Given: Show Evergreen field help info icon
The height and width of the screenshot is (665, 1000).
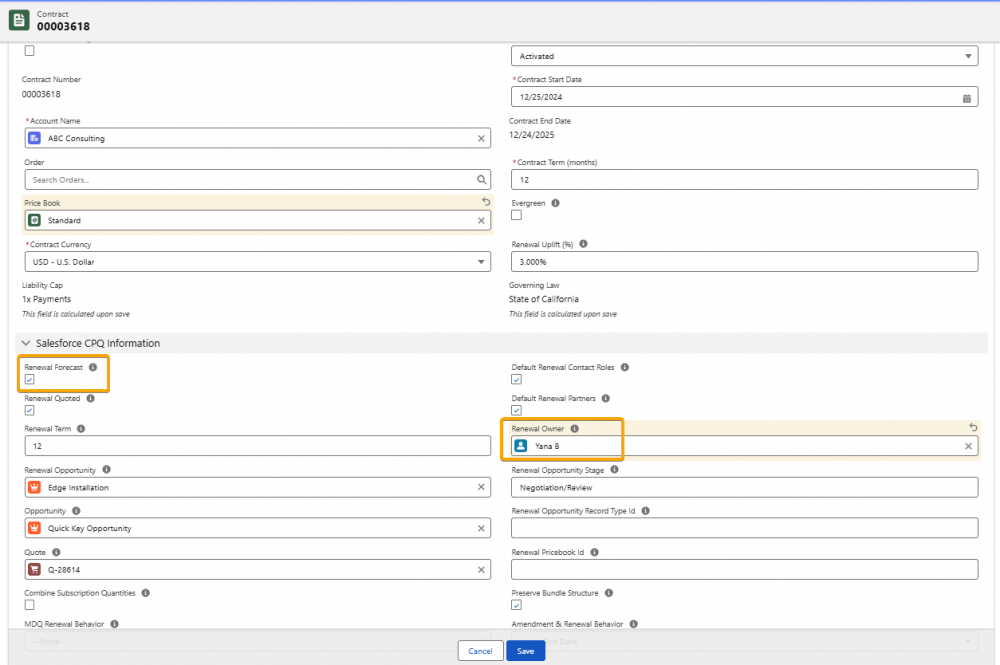Looking at the screenshot, I should [555, 203].
